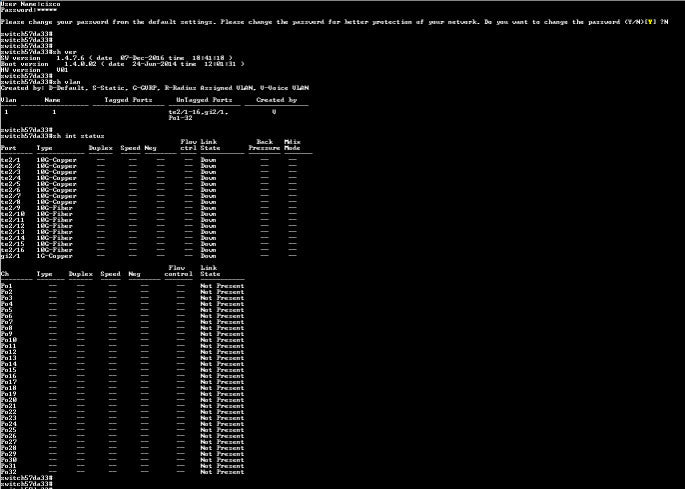Screen dimensions: 685x489
Task: Click the Po16 channel name
Action: tap(9, 376)
